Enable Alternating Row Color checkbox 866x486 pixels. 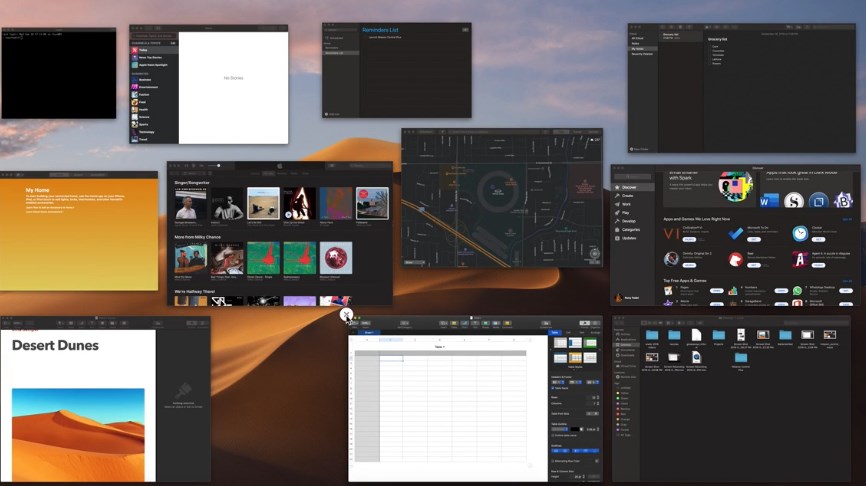(x=552, y=461)
